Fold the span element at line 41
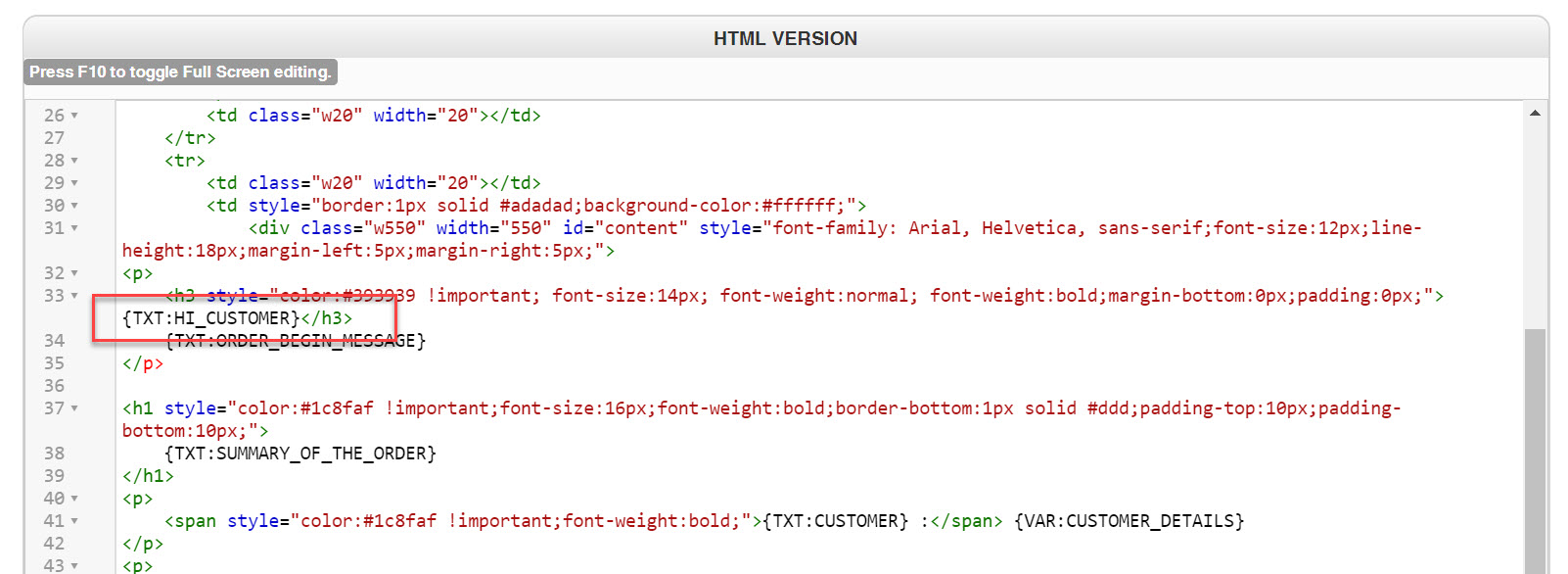Viewport: 1568px width, 574px height. coord(74,521)
